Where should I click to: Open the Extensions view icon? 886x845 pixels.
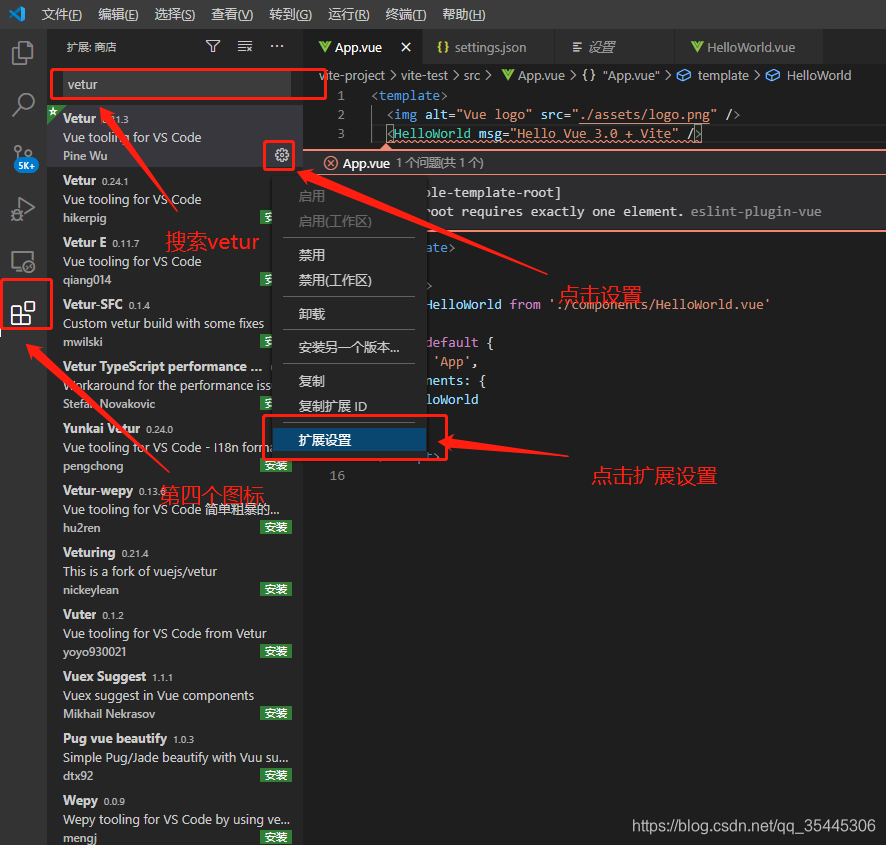click(x=23, y=313)
